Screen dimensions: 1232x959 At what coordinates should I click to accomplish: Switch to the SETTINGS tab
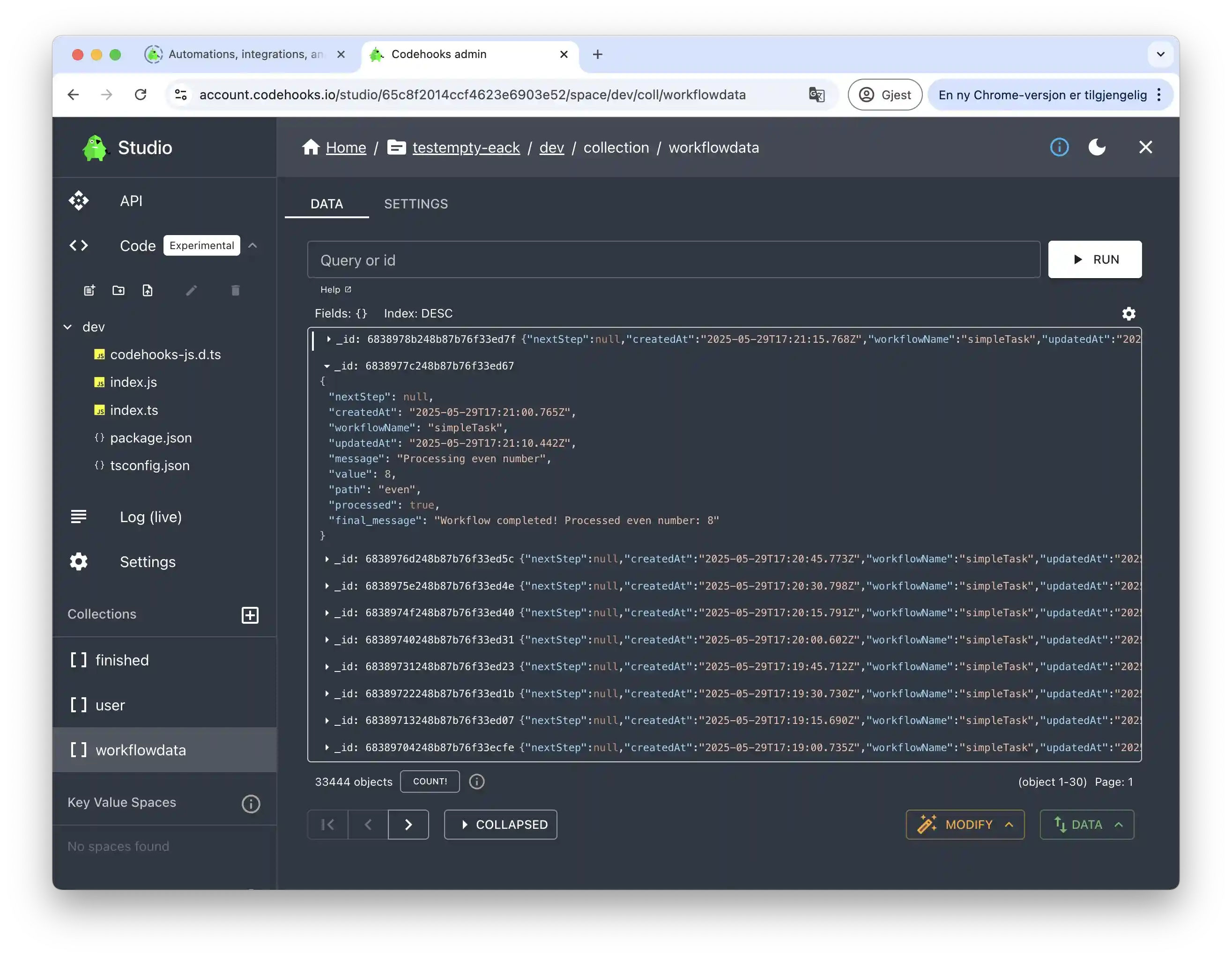click(x=416, y=204)
